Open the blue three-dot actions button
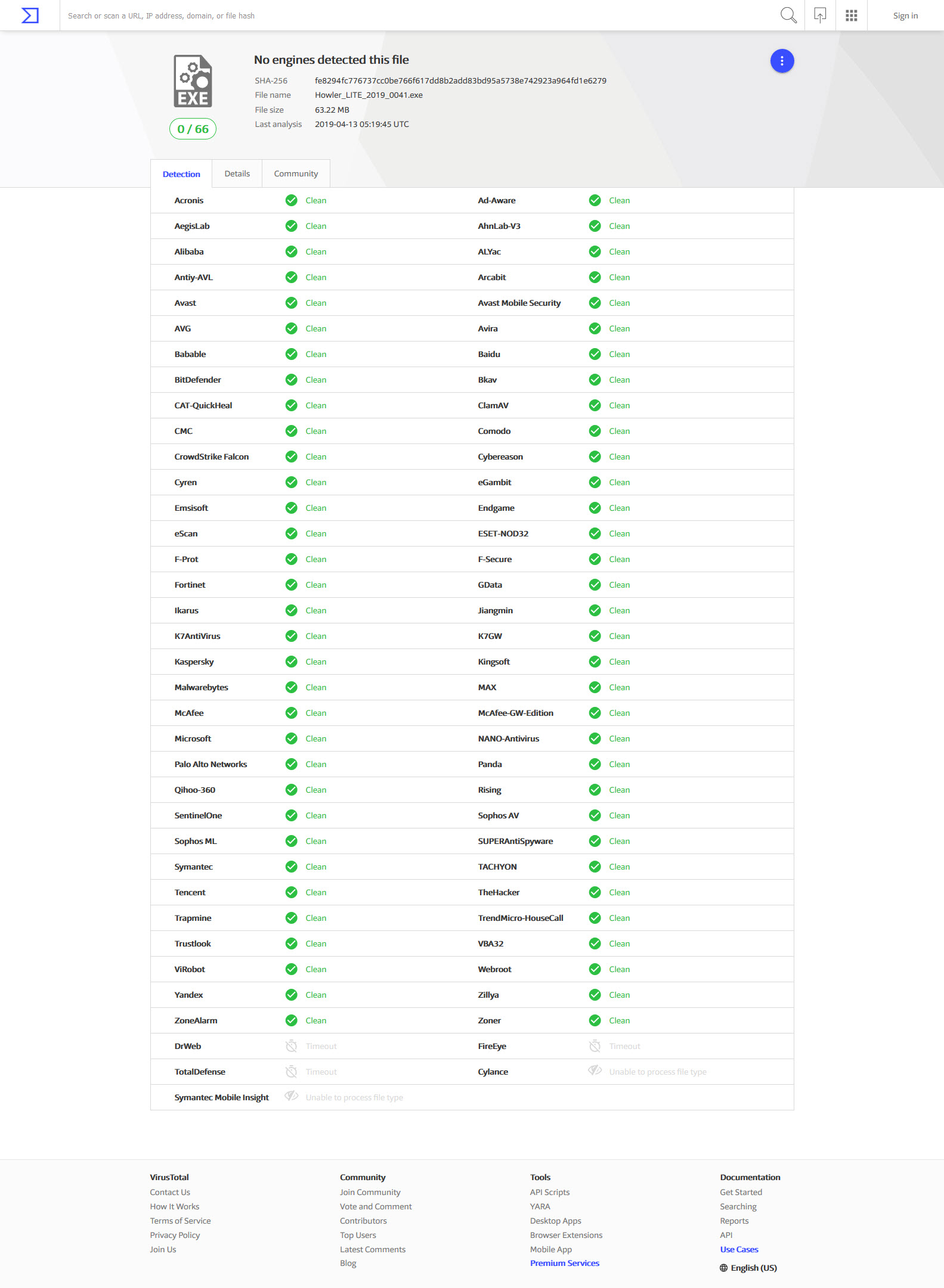Viewport: 944px width, 1288px height. [781, 61]
